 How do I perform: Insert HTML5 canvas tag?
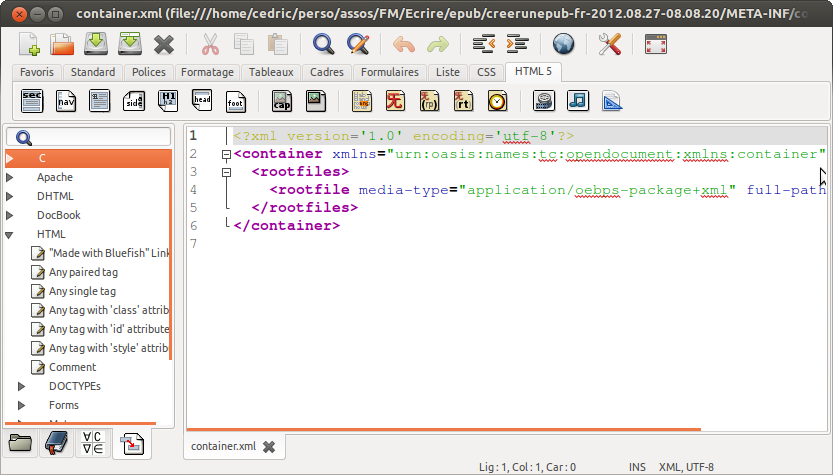click(x=611, y=101)
